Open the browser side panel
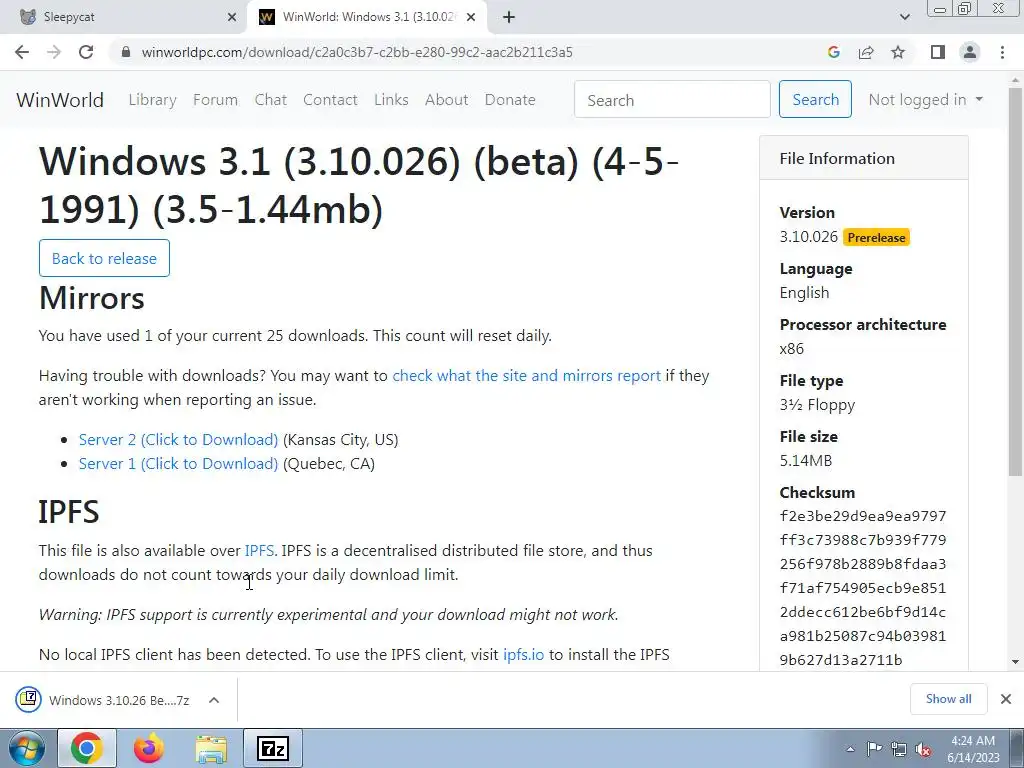 [x=938, y=52]
